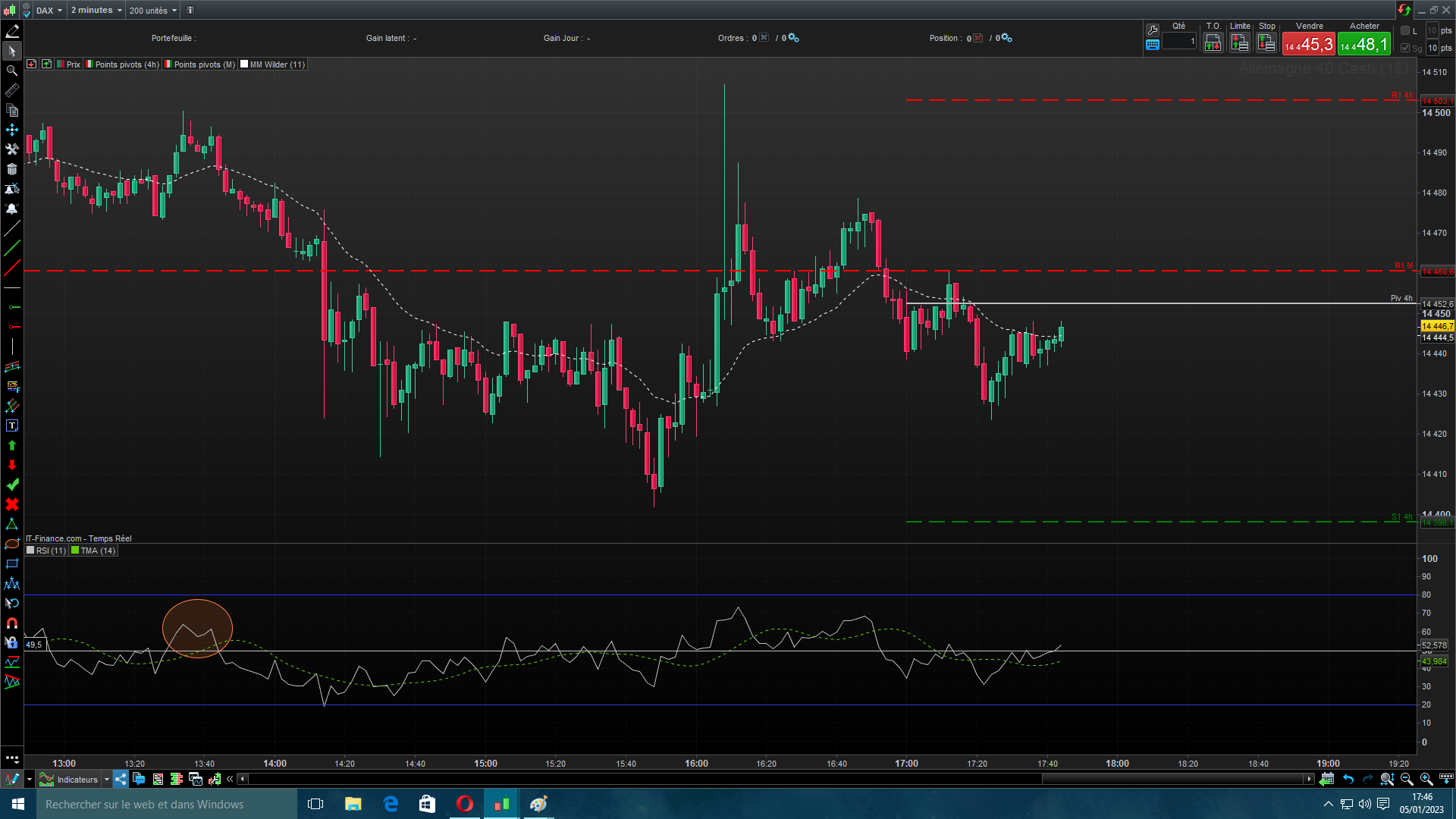Screen dimensions: 1456x819
Task: Click the red Vendre sell price button
Action: (1308, 45)
